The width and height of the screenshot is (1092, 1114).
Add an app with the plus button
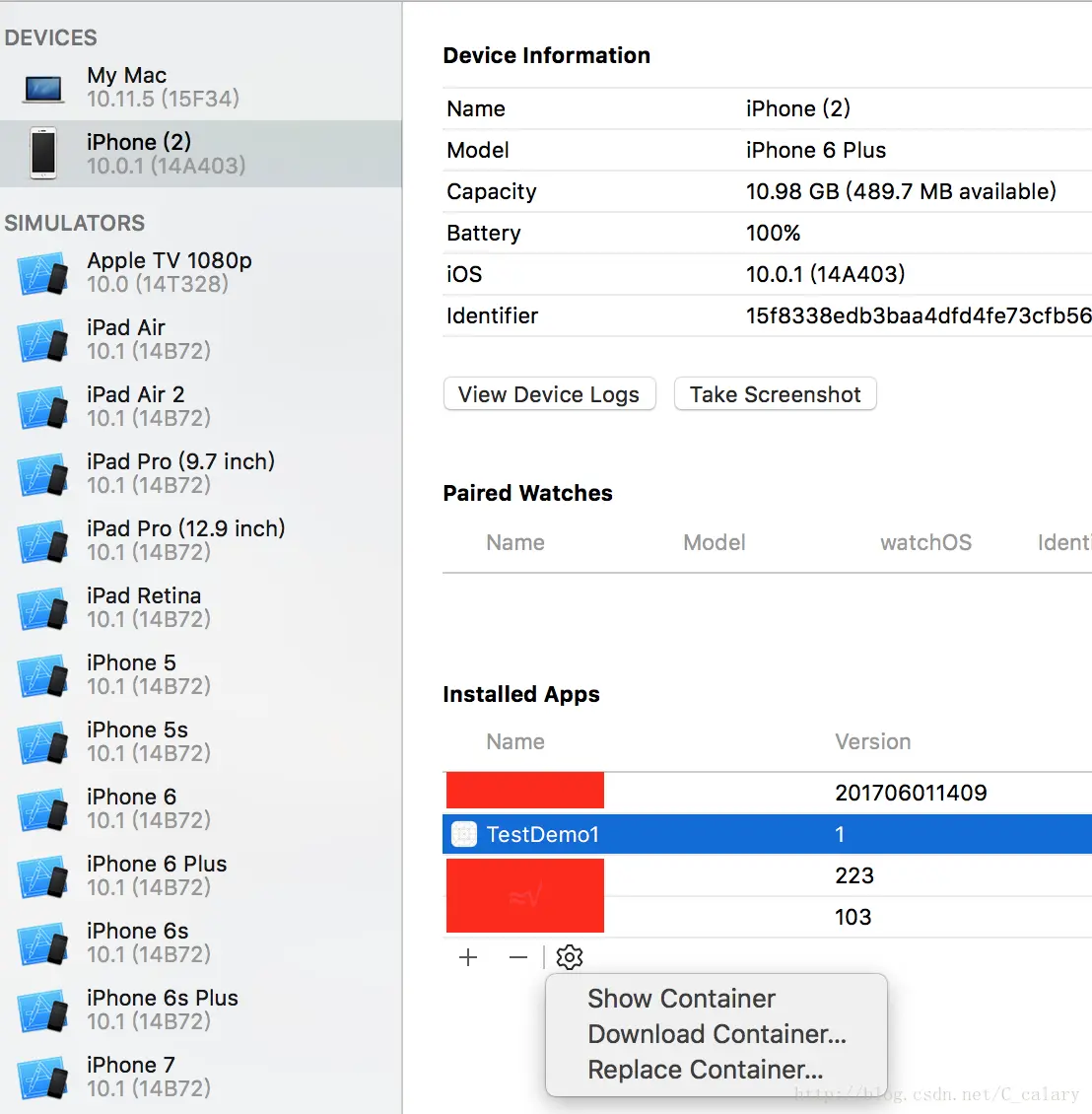pyautogui.click(x=468, y=957)
